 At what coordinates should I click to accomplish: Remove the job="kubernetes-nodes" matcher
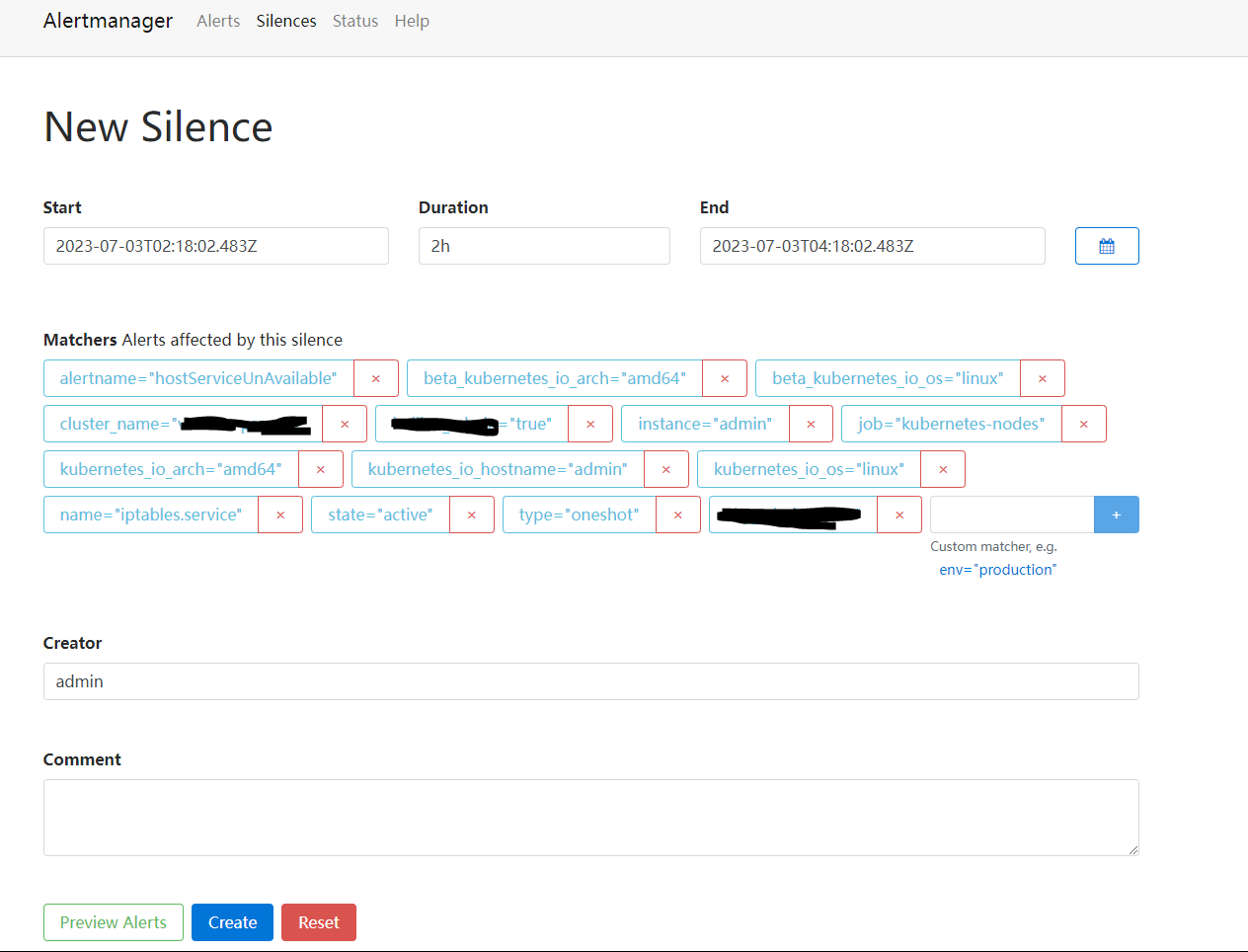pos(1083,424)
